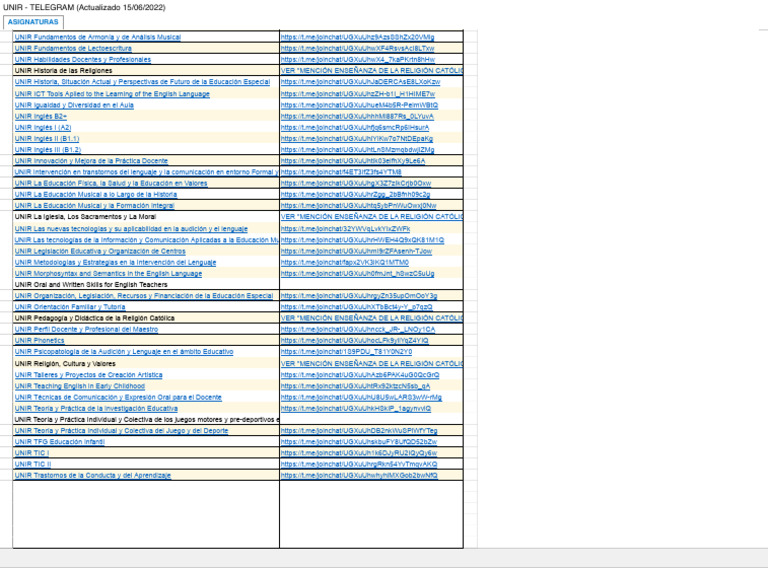Image resolution: width=768 pixels, height=568 pixels.
Task: Open Telegram URL for Orientación Familiar y Tutoría
Action: click(x=357, y=307)
